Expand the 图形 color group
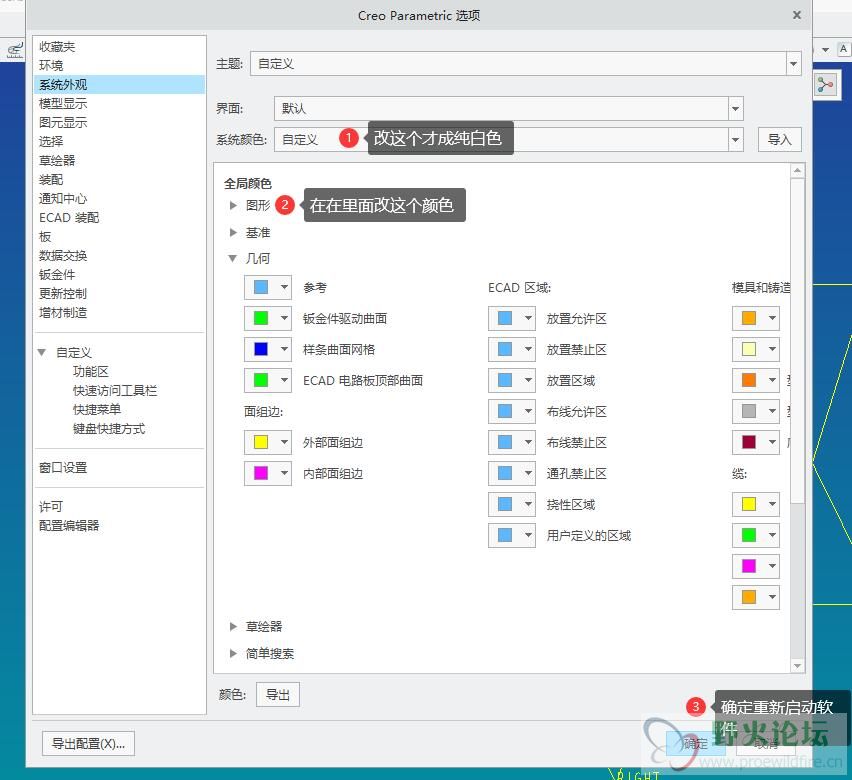The image size is (852, 780). [233, 205]
